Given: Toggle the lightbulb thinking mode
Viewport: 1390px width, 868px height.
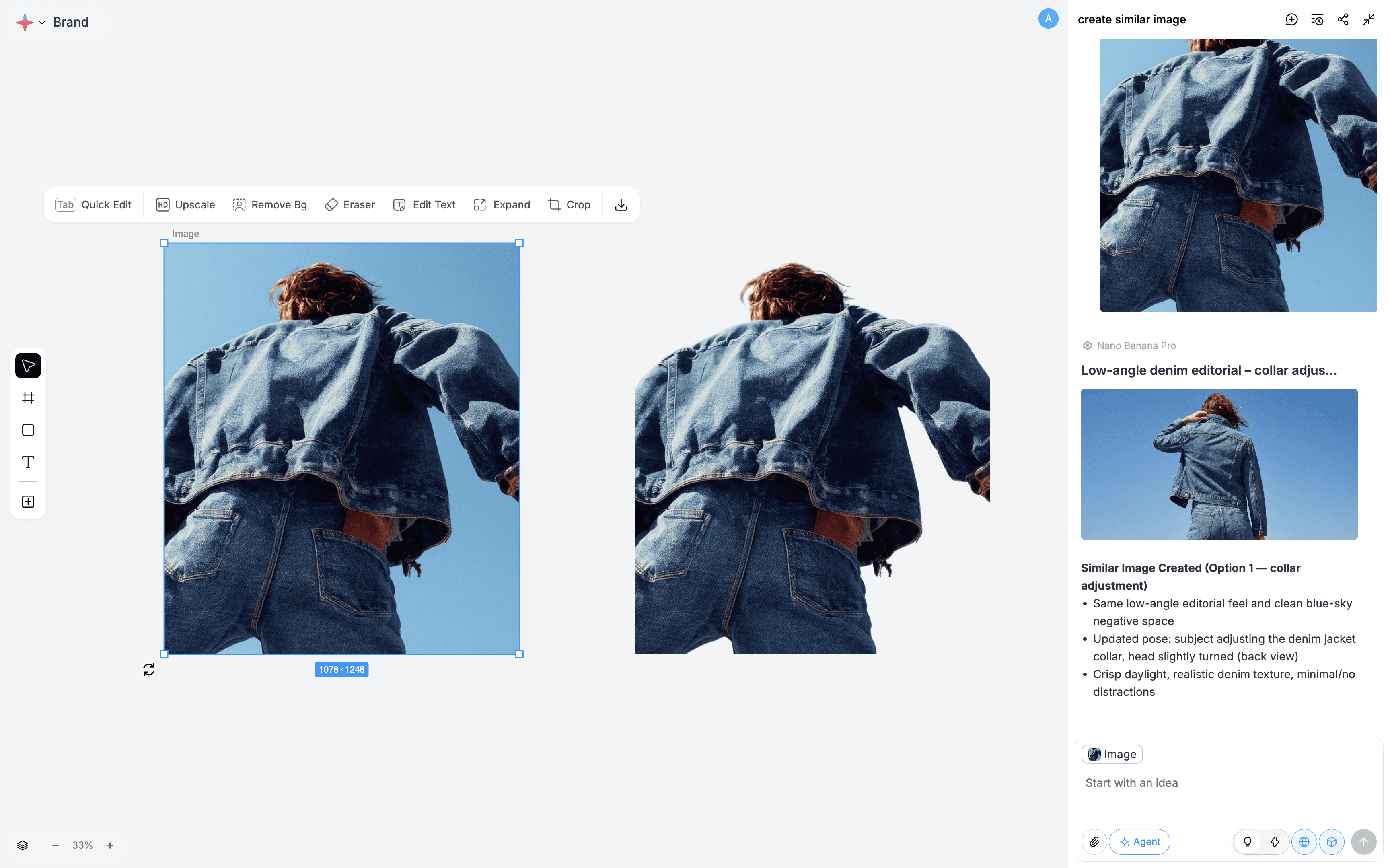Looking at the screenshot, I should click(1247, 841).
